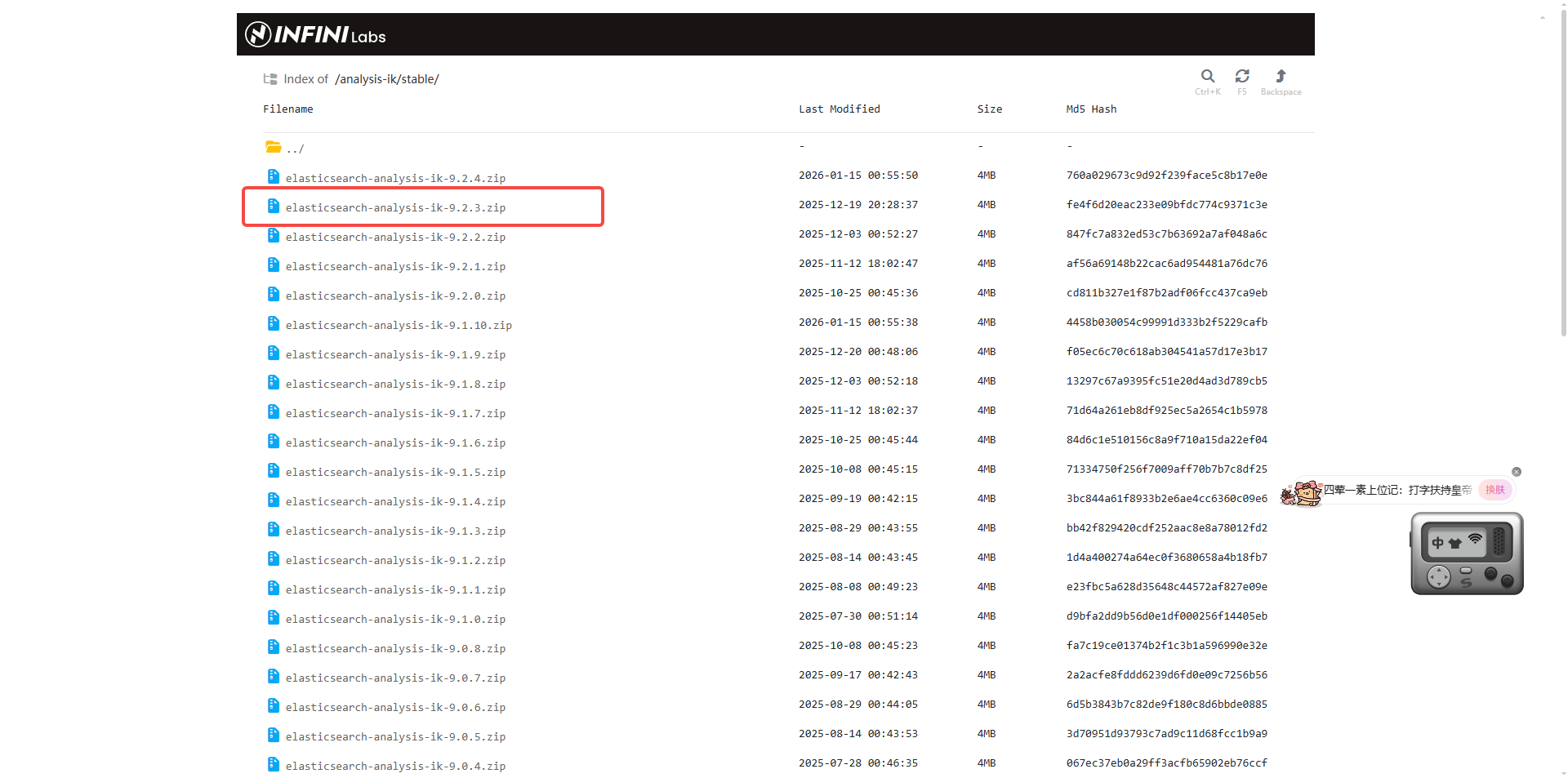
Task: Download elasticsearch-analysis-ik-9.2.2.zip
Action: pos(395,237)
